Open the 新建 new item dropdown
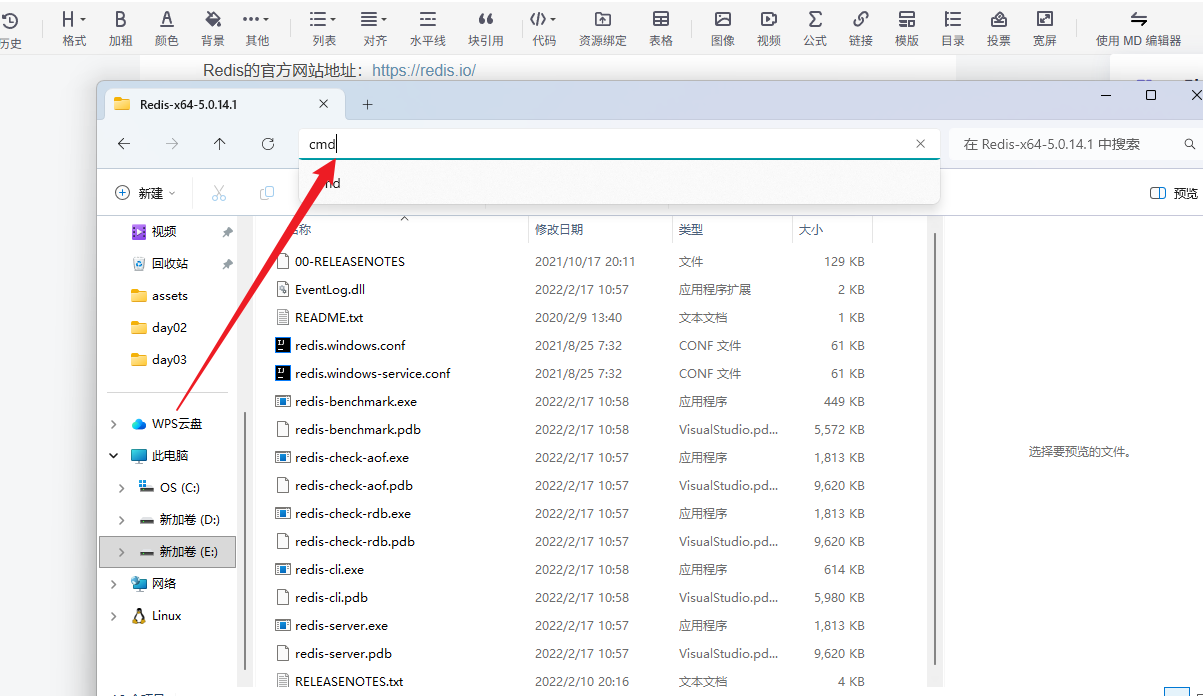 click(x=146, y=193)
